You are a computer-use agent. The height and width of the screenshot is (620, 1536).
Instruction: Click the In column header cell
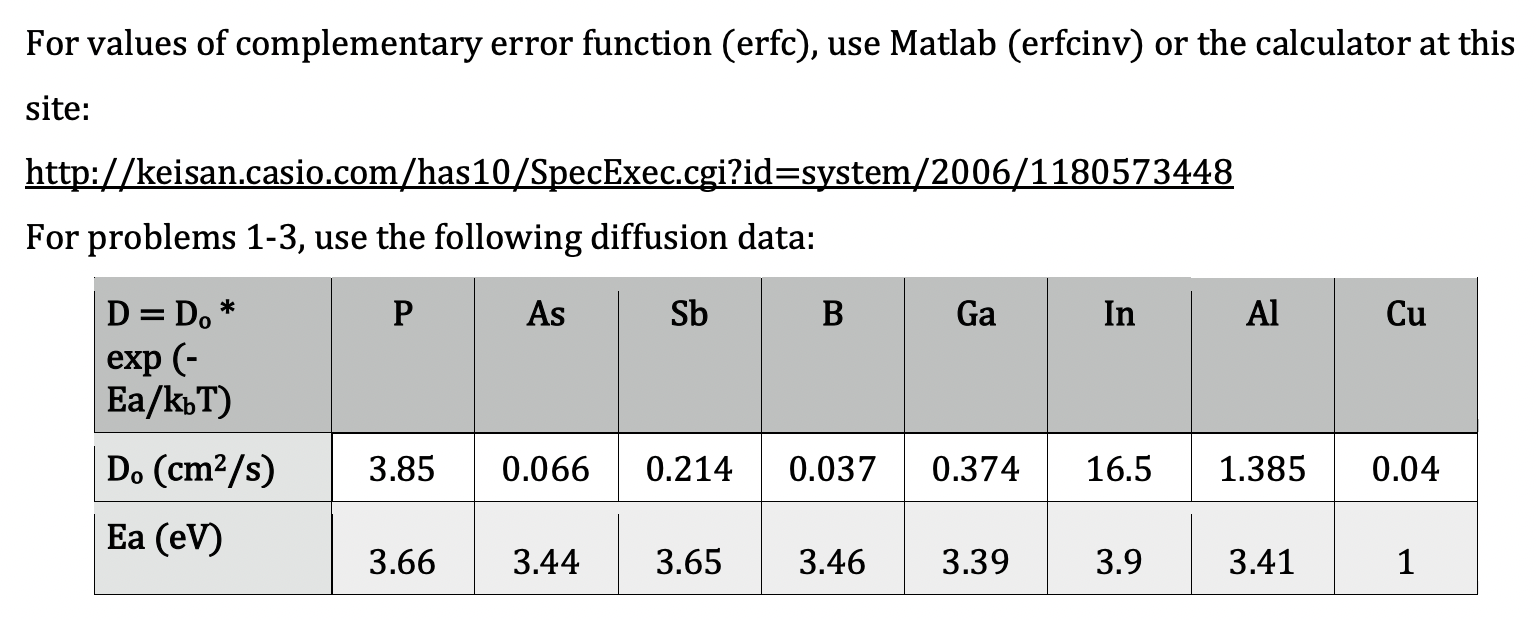click(1119, 315)
